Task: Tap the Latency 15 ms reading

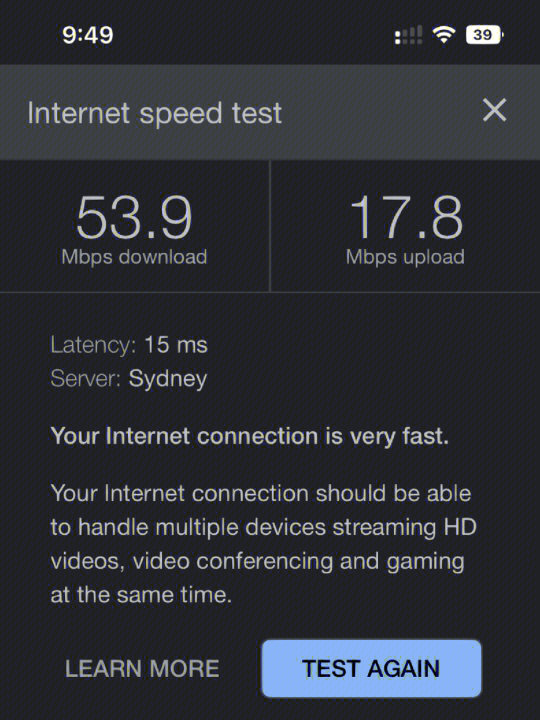Action: click(x=129, y=345)
